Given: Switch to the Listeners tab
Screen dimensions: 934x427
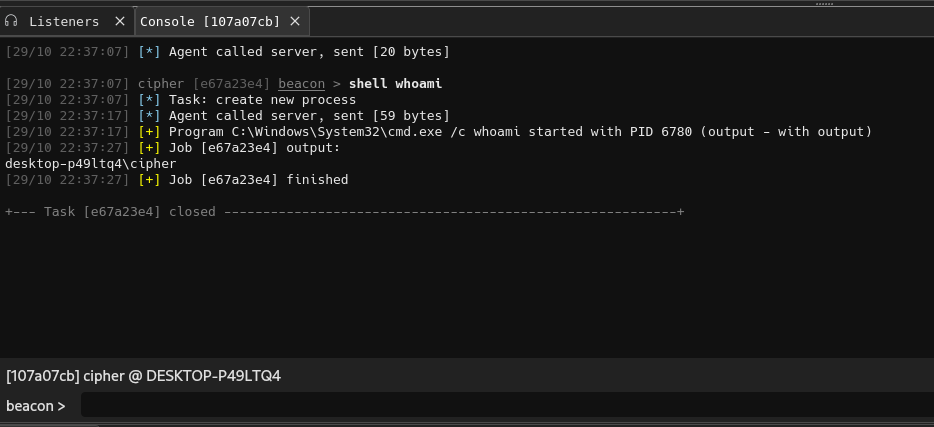Looking at the screenshot, I should point(64,21).
